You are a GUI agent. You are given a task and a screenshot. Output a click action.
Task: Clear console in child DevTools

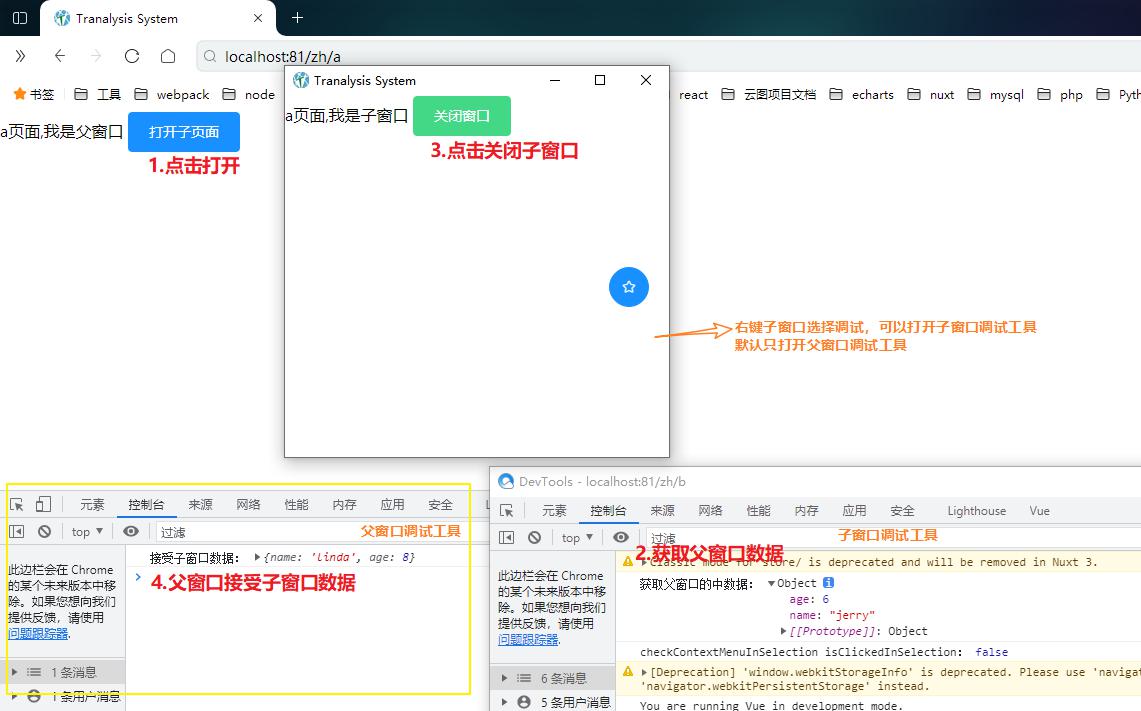coord(535,537)
